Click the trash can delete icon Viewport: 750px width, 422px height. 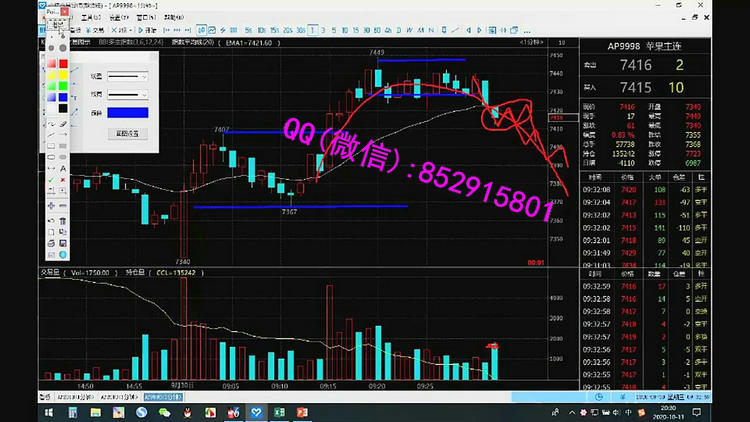coord(64,219)
